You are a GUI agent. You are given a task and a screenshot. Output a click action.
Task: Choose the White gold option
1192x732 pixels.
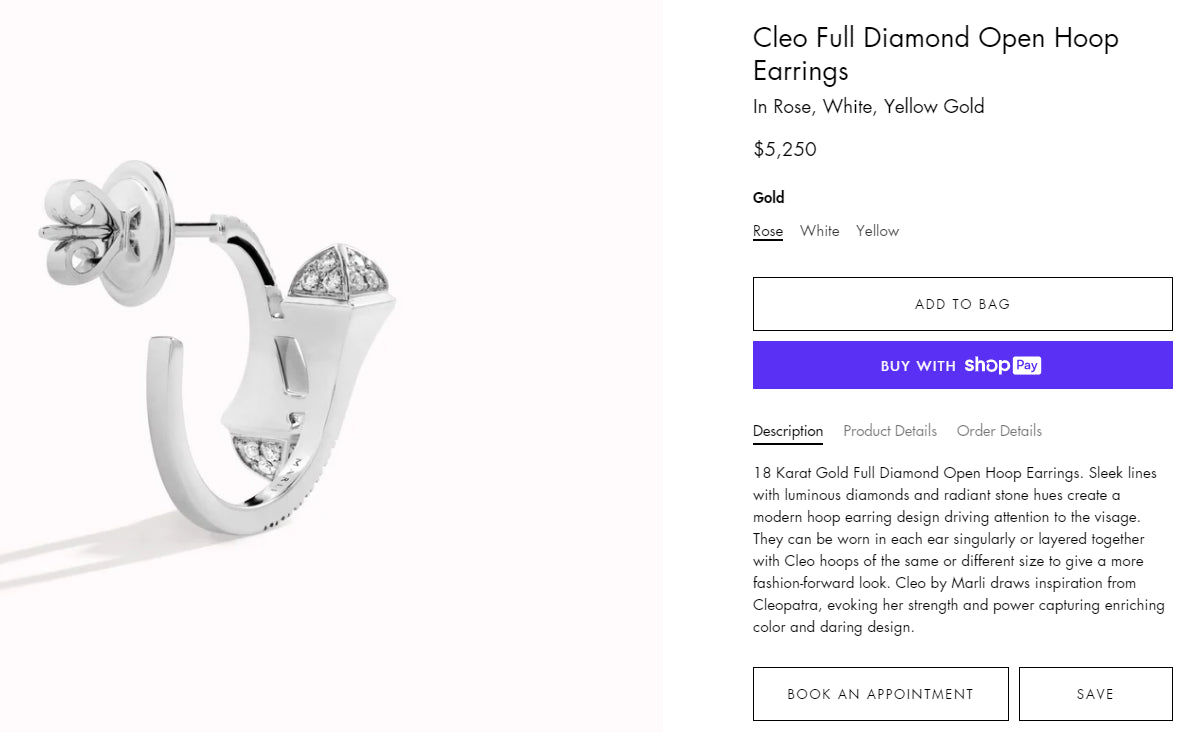(x=819, y=231)
